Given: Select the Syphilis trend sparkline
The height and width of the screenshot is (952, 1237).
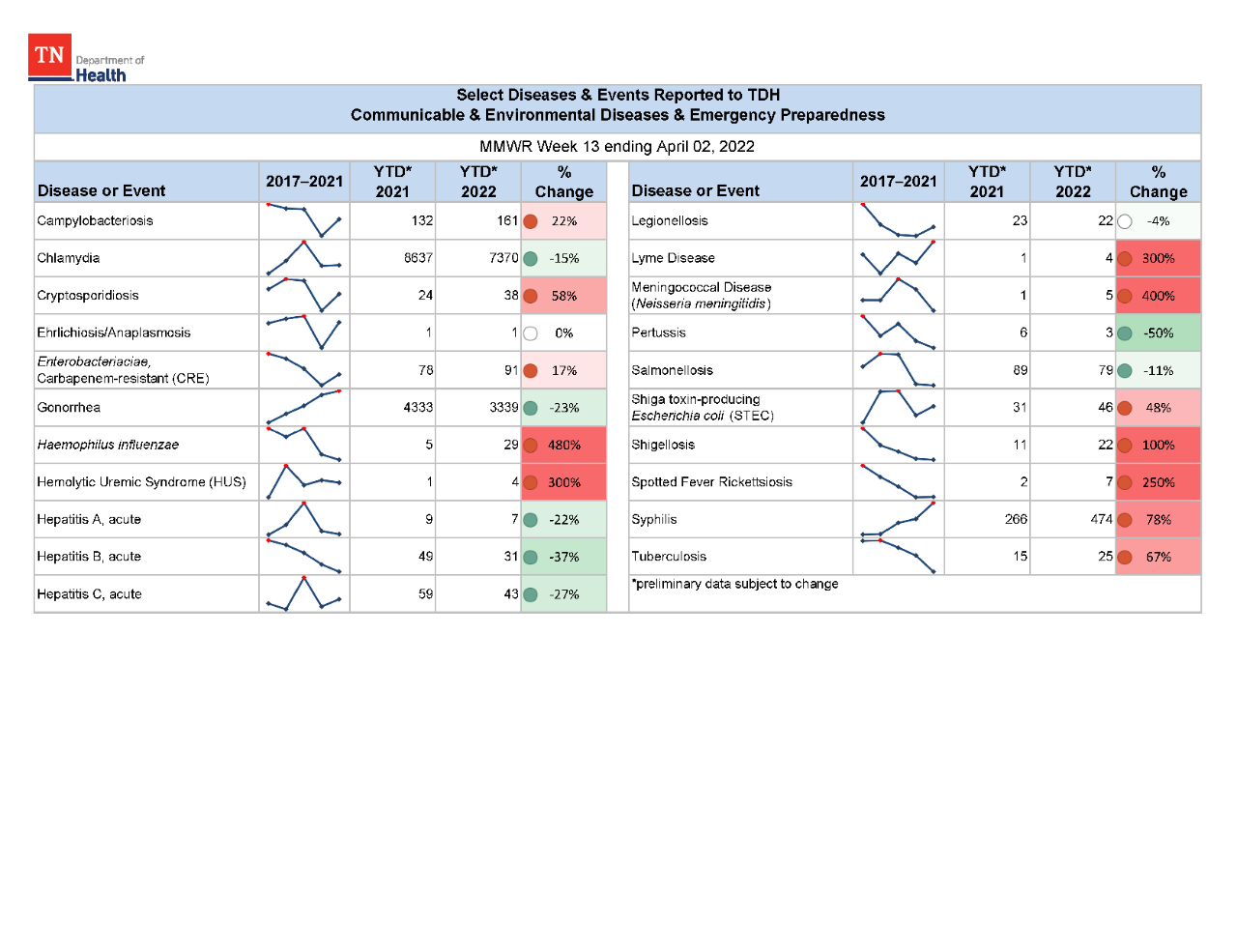Looking at the screenshot, I should 899,519.
